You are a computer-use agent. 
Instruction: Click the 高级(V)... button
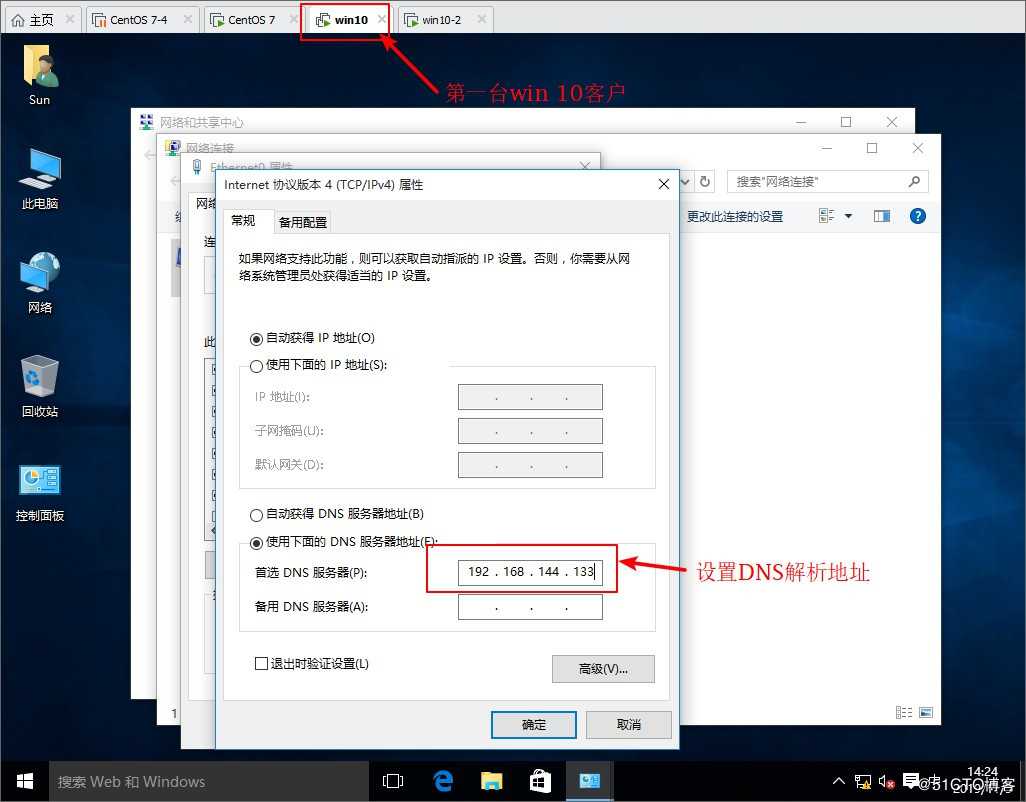pos(603,669)
